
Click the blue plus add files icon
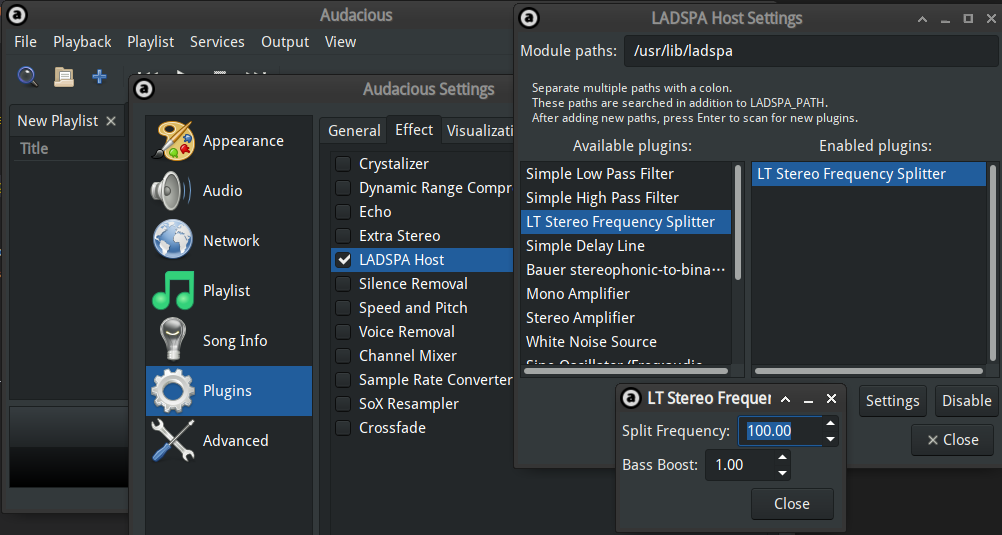click(99, 77)
